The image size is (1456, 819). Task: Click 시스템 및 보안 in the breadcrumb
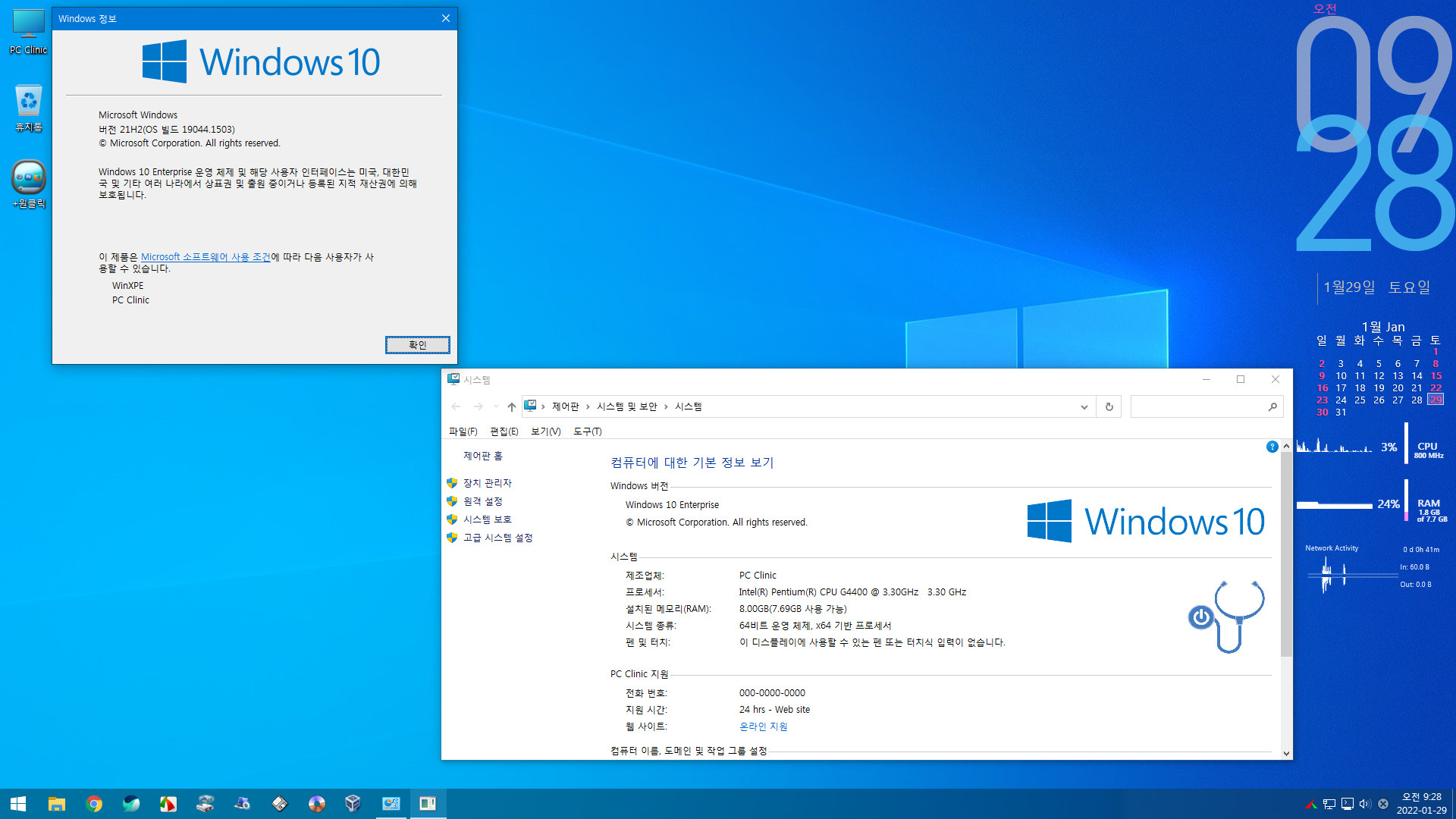pos(627,407)
